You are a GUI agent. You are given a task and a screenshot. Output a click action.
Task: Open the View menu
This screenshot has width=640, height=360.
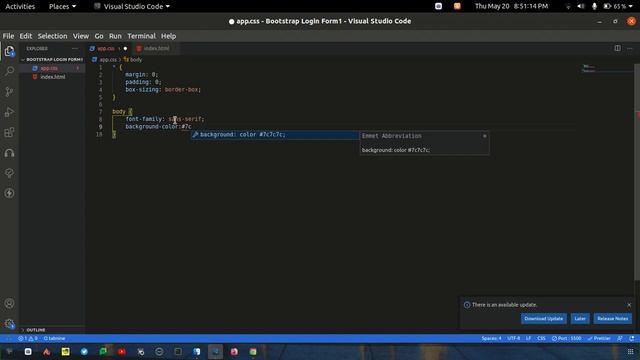[x=81, y=36]
